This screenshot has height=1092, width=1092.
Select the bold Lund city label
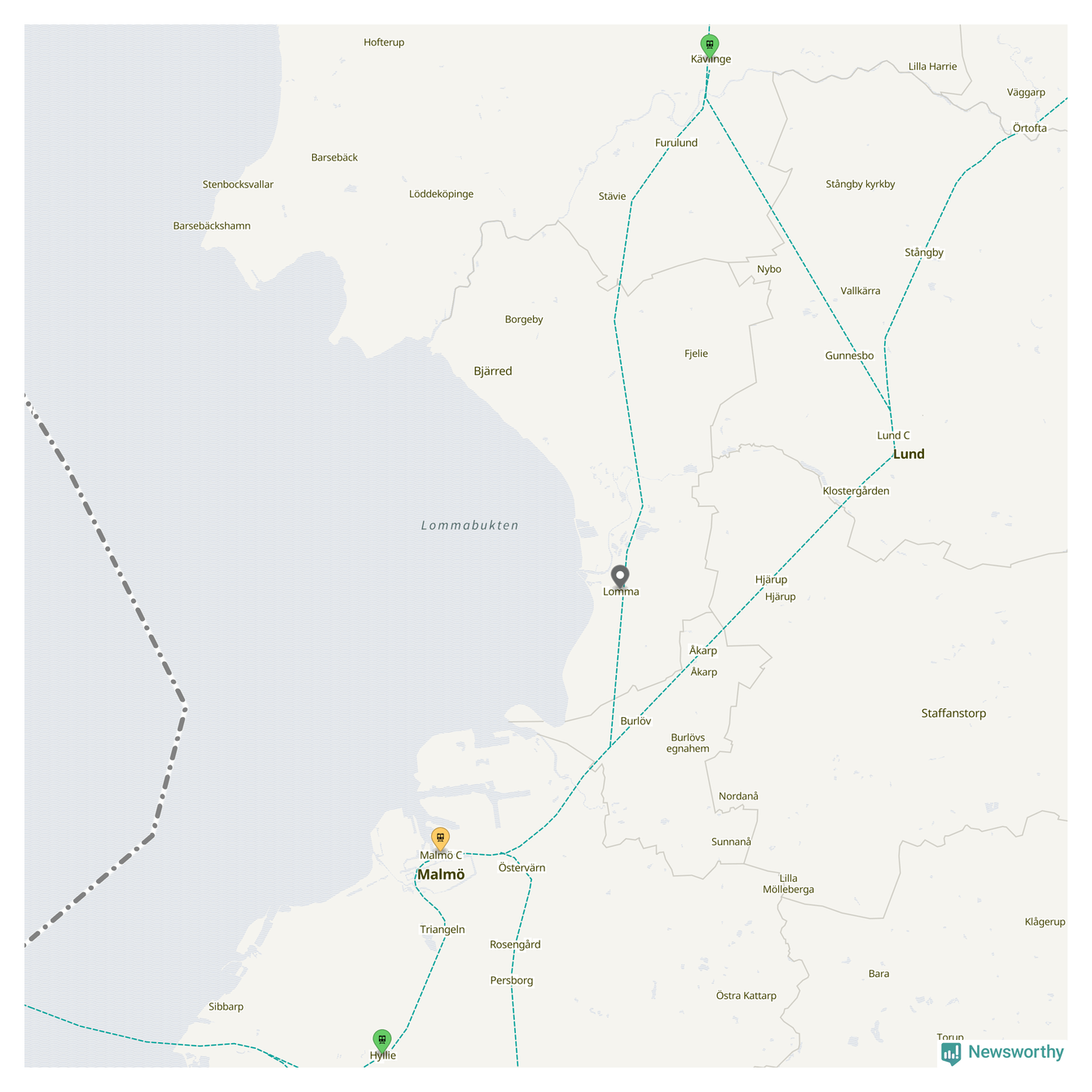click(x=909, y=454)
